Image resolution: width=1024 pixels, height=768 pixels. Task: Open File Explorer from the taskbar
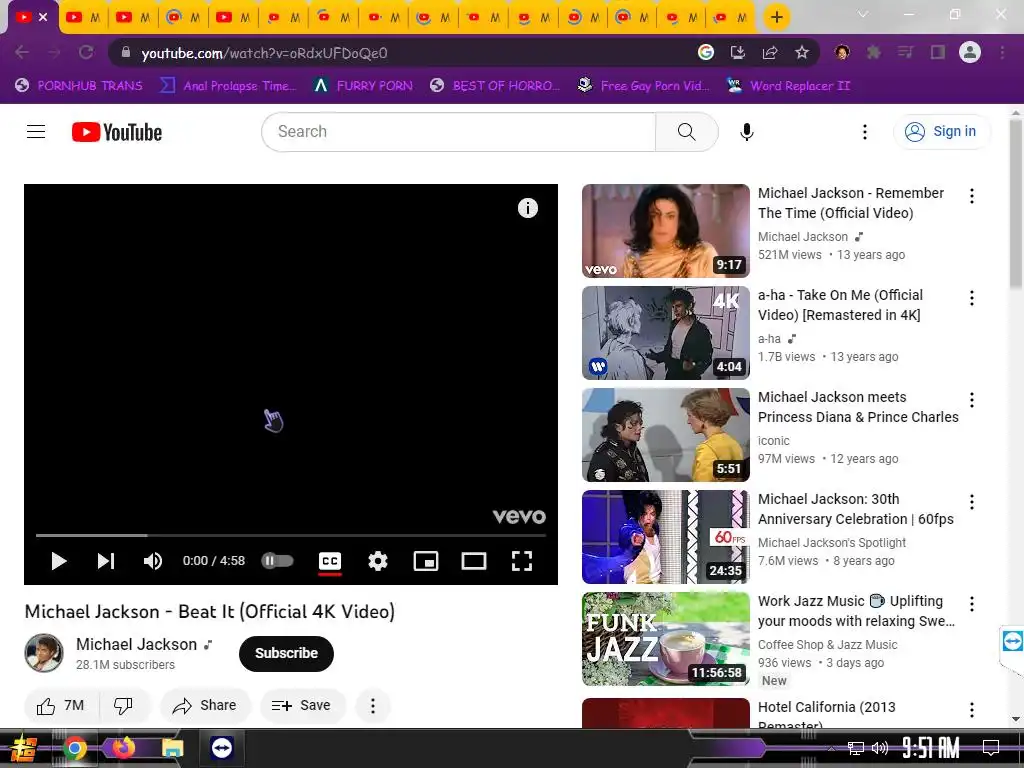pyautogui.click(x=172, y=747)
